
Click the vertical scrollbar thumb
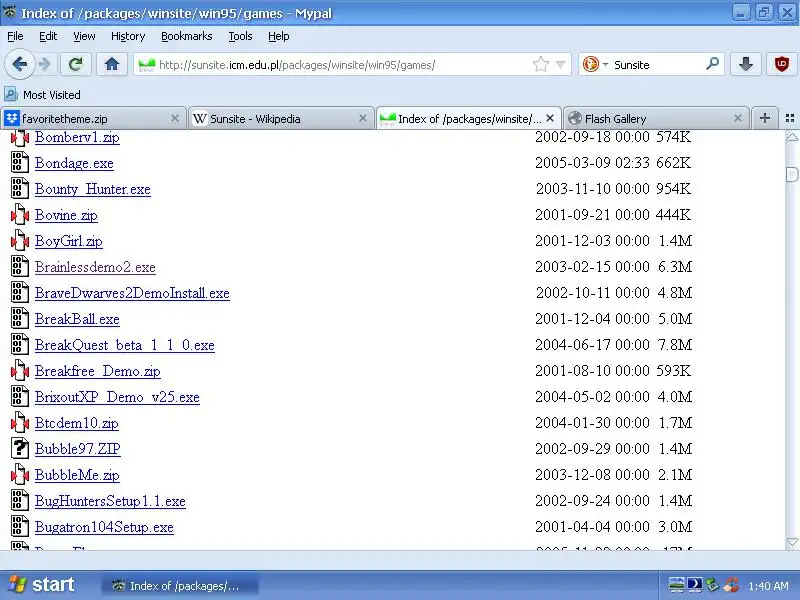792,174
